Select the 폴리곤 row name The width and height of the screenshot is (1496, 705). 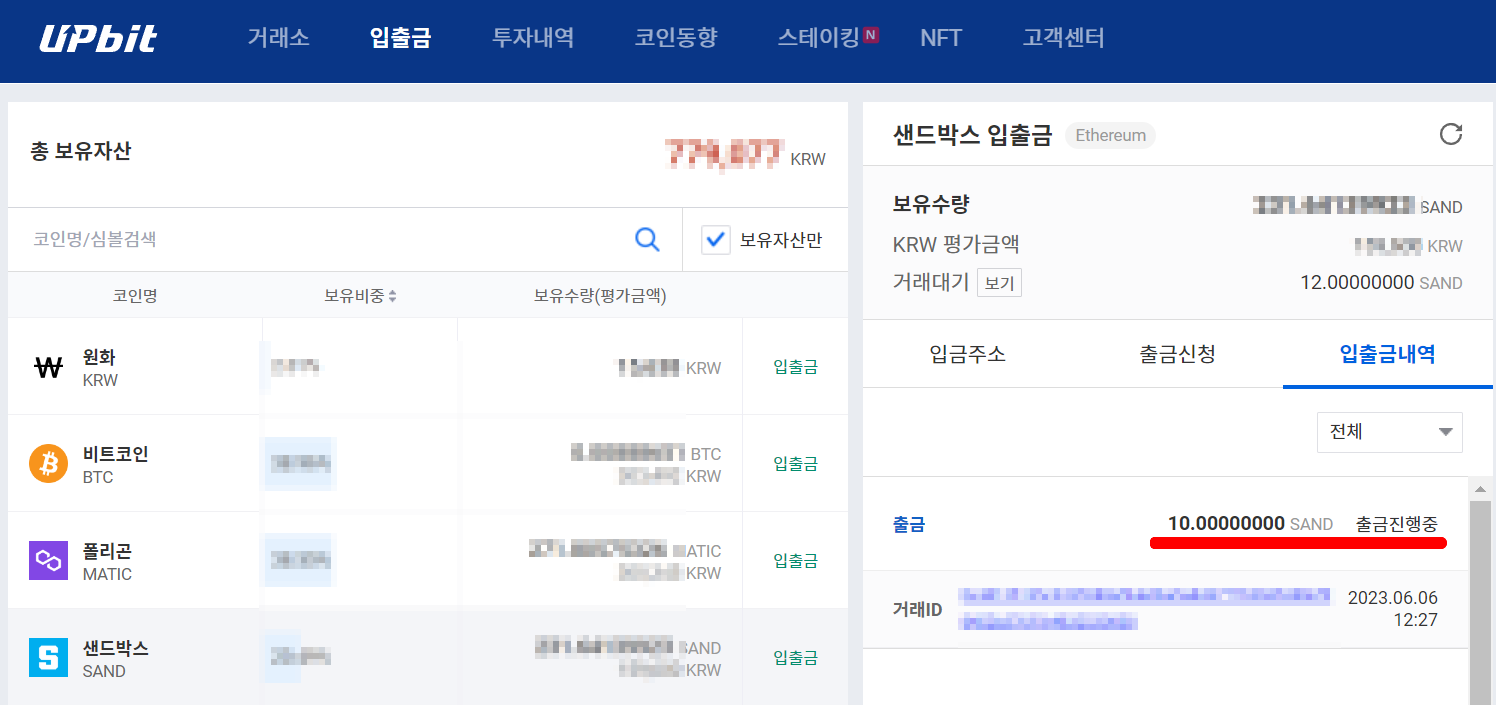point(108,551)
